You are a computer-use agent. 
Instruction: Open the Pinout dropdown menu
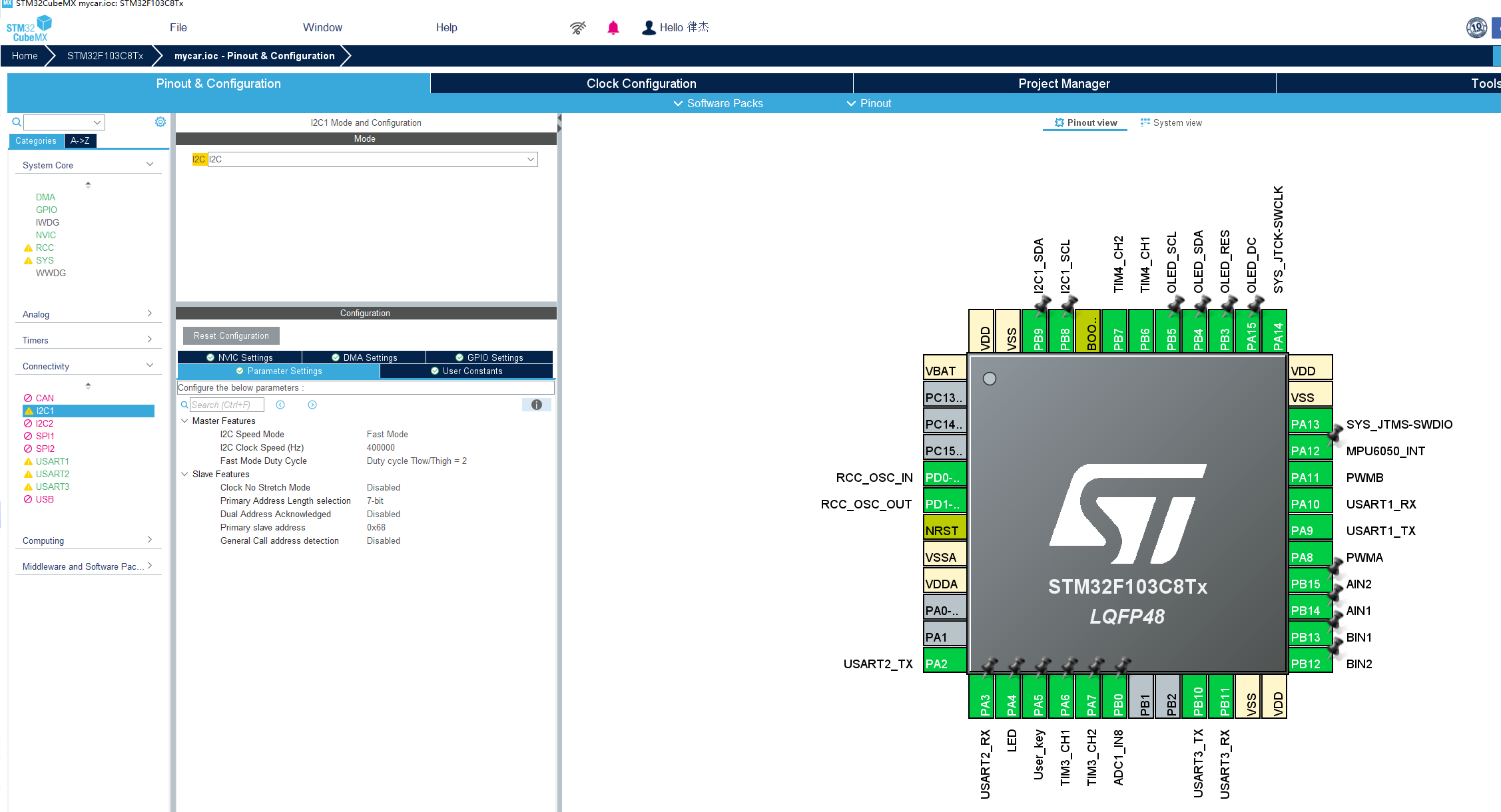point(868,103)
